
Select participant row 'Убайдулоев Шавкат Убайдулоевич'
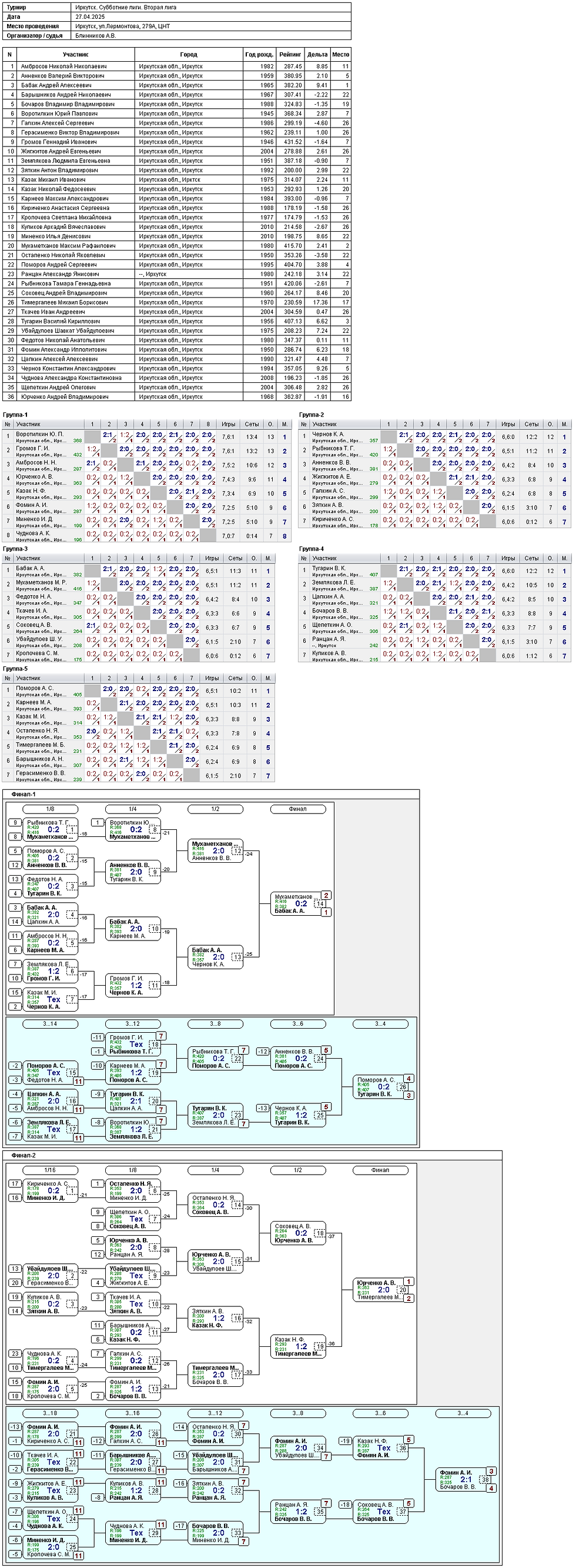(x=177, y=331)
